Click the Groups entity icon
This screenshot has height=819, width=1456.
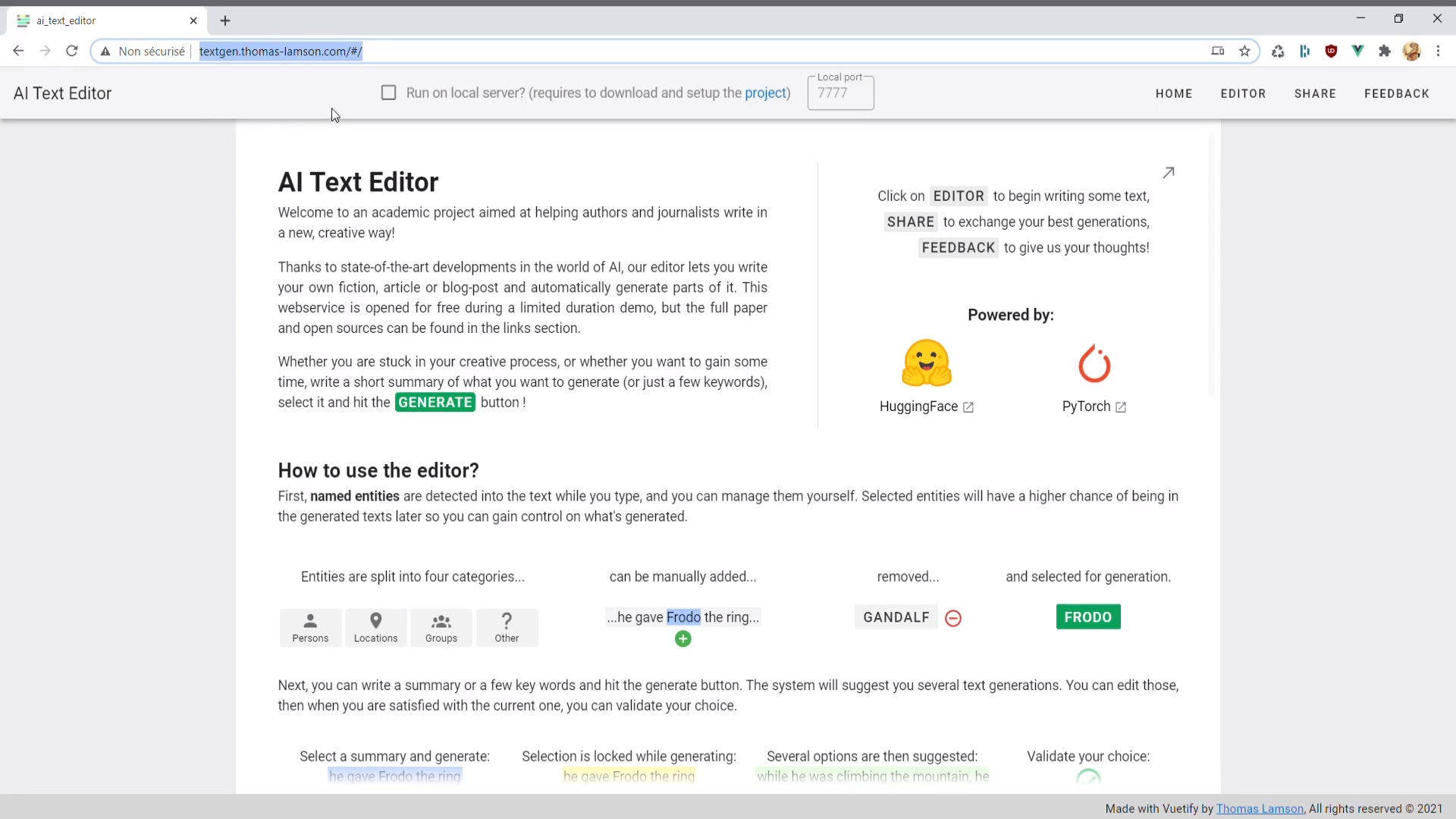(441, 621)
